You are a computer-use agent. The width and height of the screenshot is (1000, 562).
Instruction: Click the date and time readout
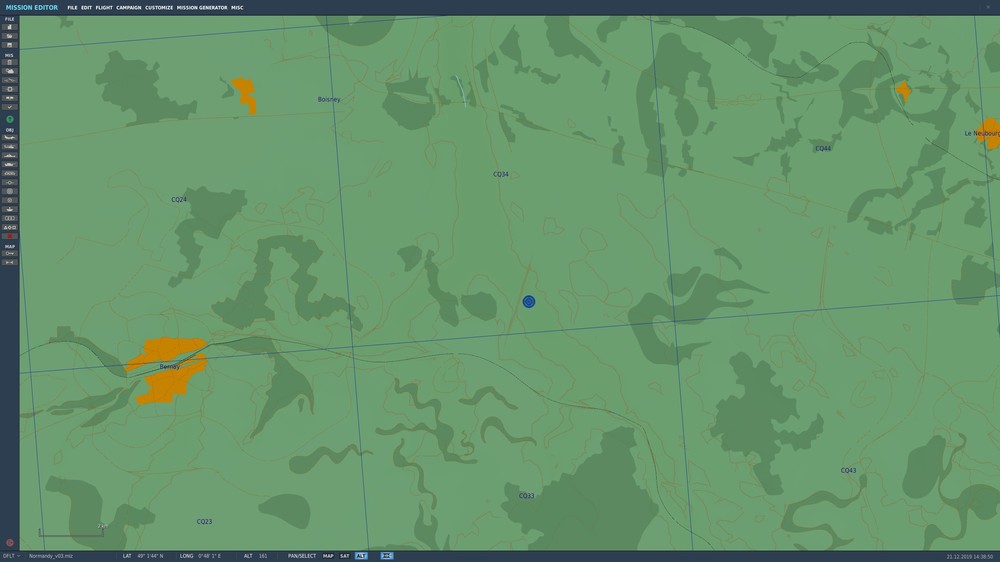pos(970,557)
